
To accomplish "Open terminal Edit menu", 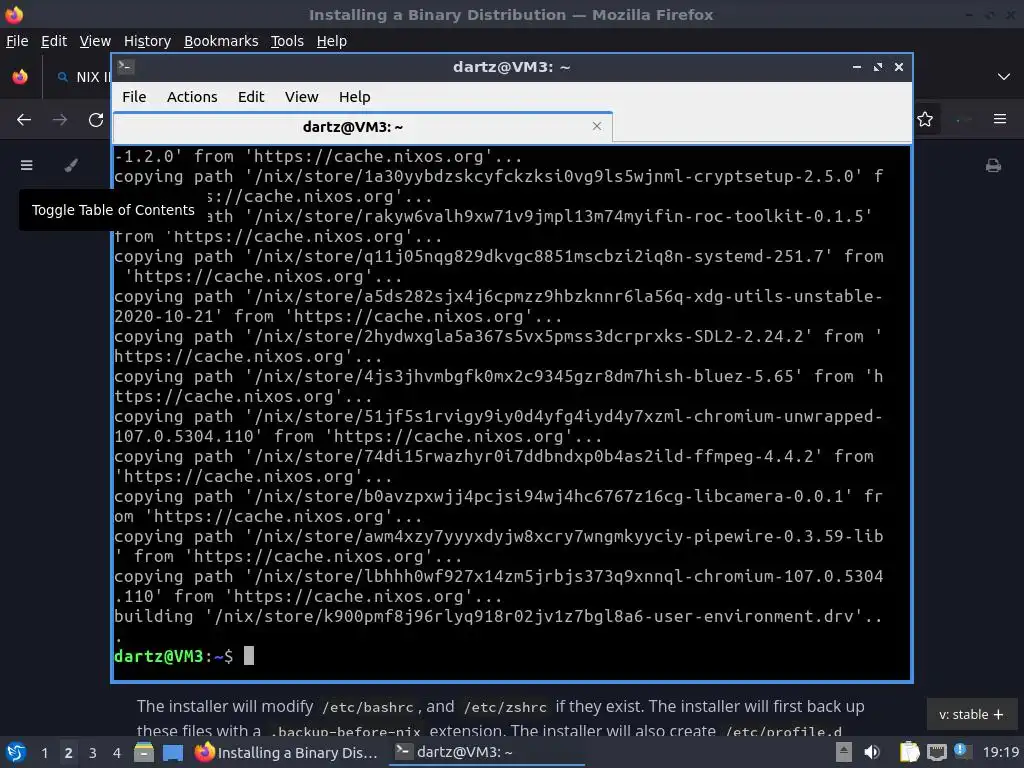I will (251, 97).
